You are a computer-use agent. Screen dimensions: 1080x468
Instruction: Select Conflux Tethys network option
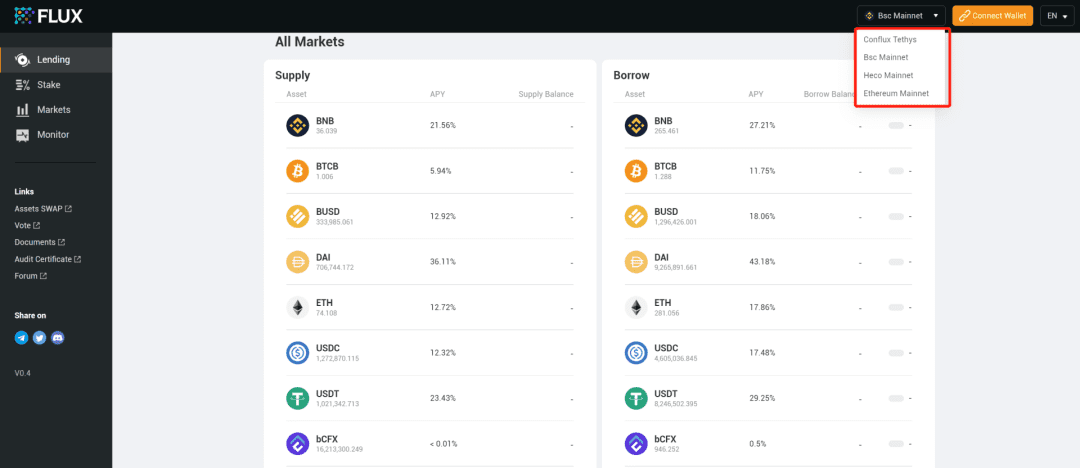[890, 39]
